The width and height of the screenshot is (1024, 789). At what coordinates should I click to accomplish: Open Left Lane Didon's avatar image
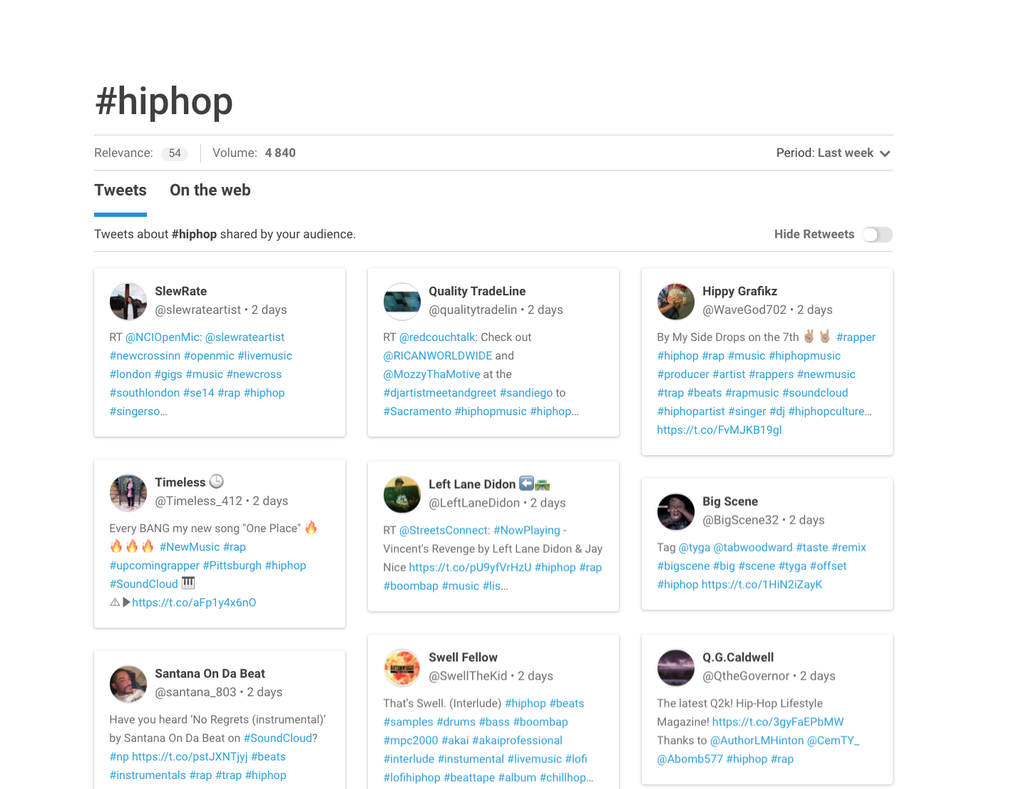402,494
